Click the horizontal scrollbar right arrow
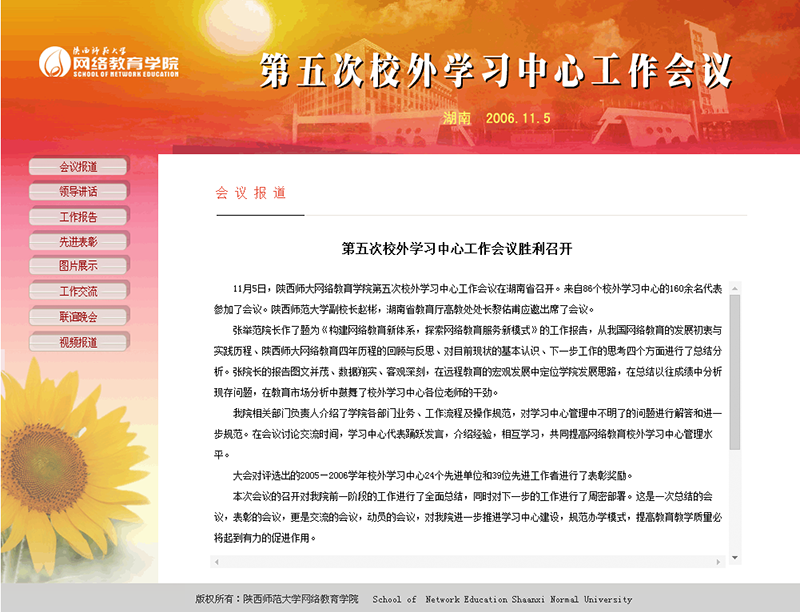 tap(718, 562)
